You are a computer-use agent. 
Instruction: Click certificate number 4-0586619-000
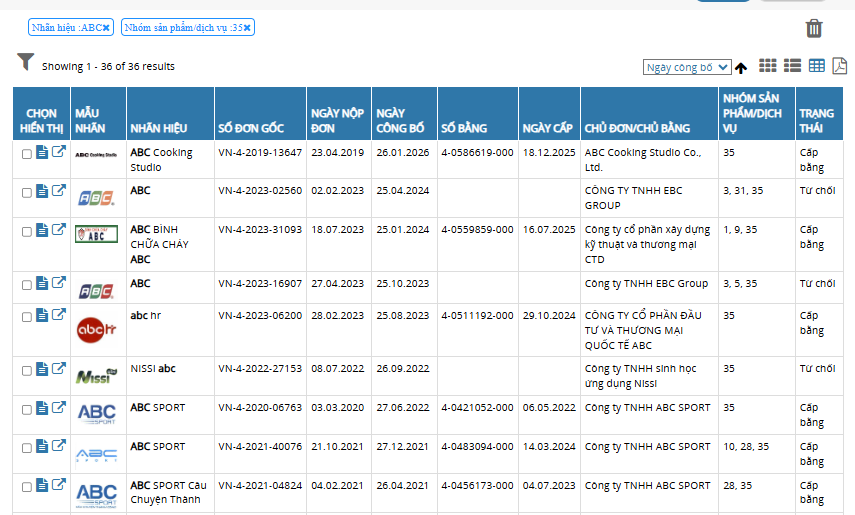point(477,153)
